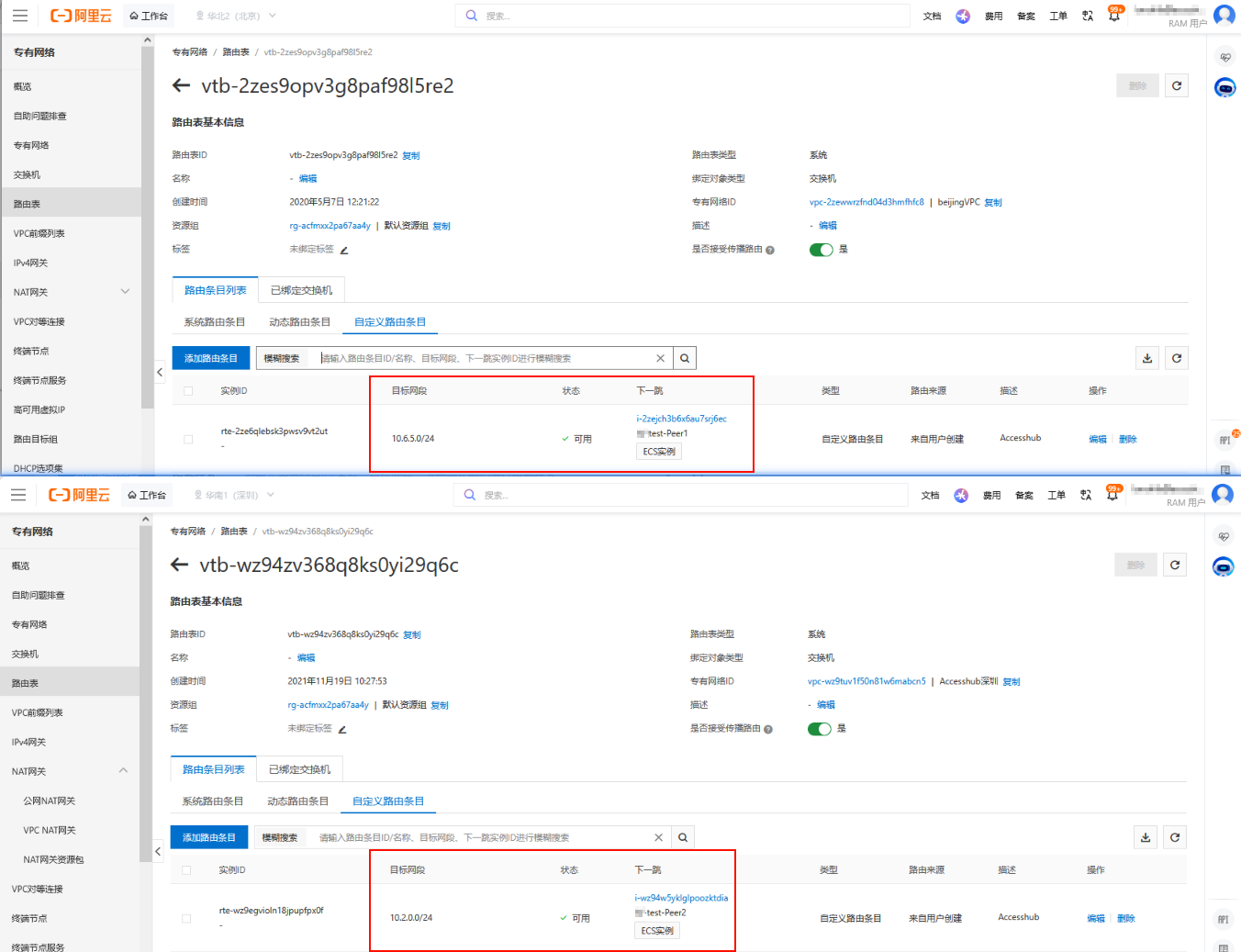The image size is (1241, 952).
Task: Open the user avatar menu in Shenzhen console
Action: click(1222, 494)
